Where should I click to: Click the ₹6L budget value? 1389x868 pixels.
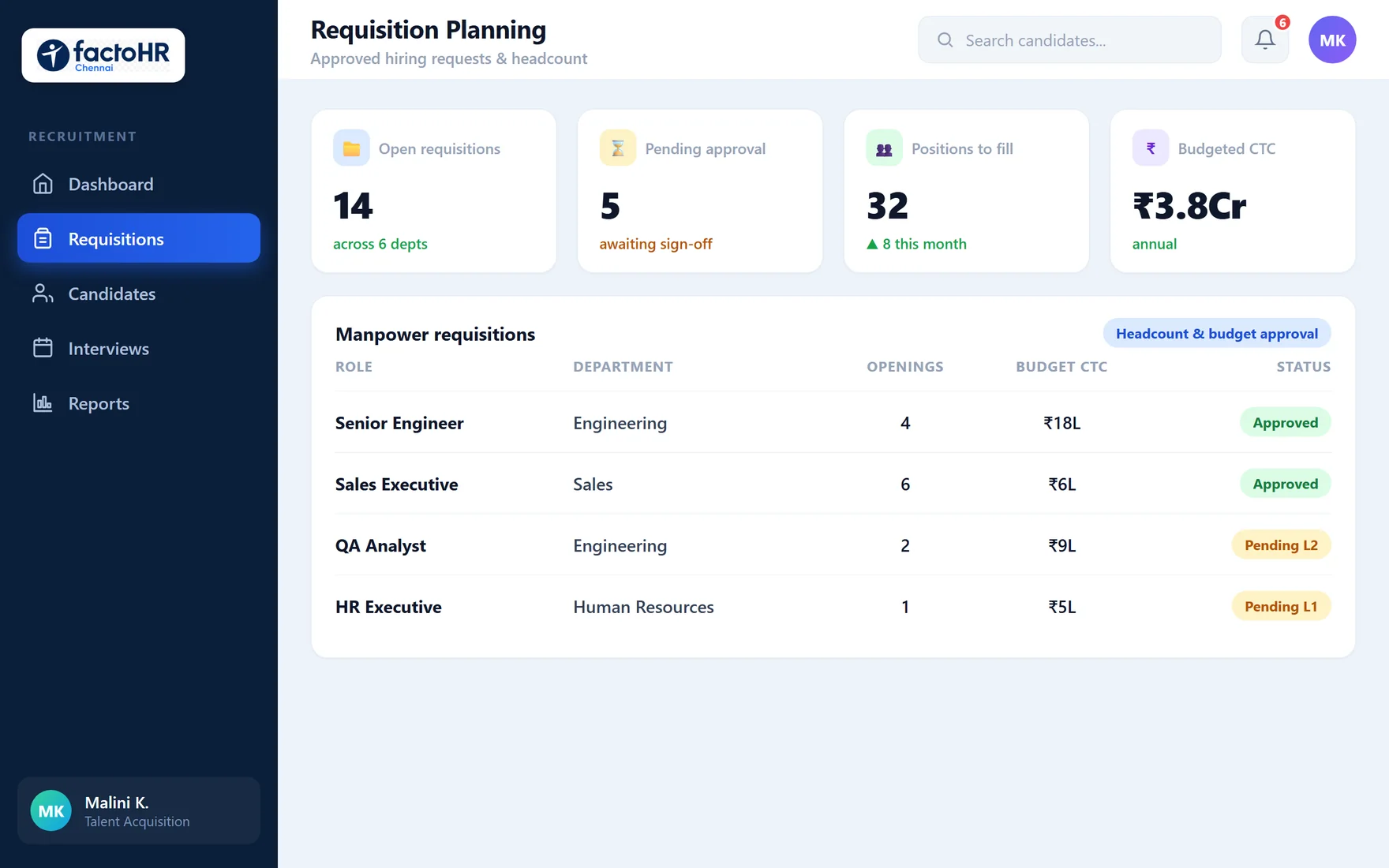tap(1062, 485)
